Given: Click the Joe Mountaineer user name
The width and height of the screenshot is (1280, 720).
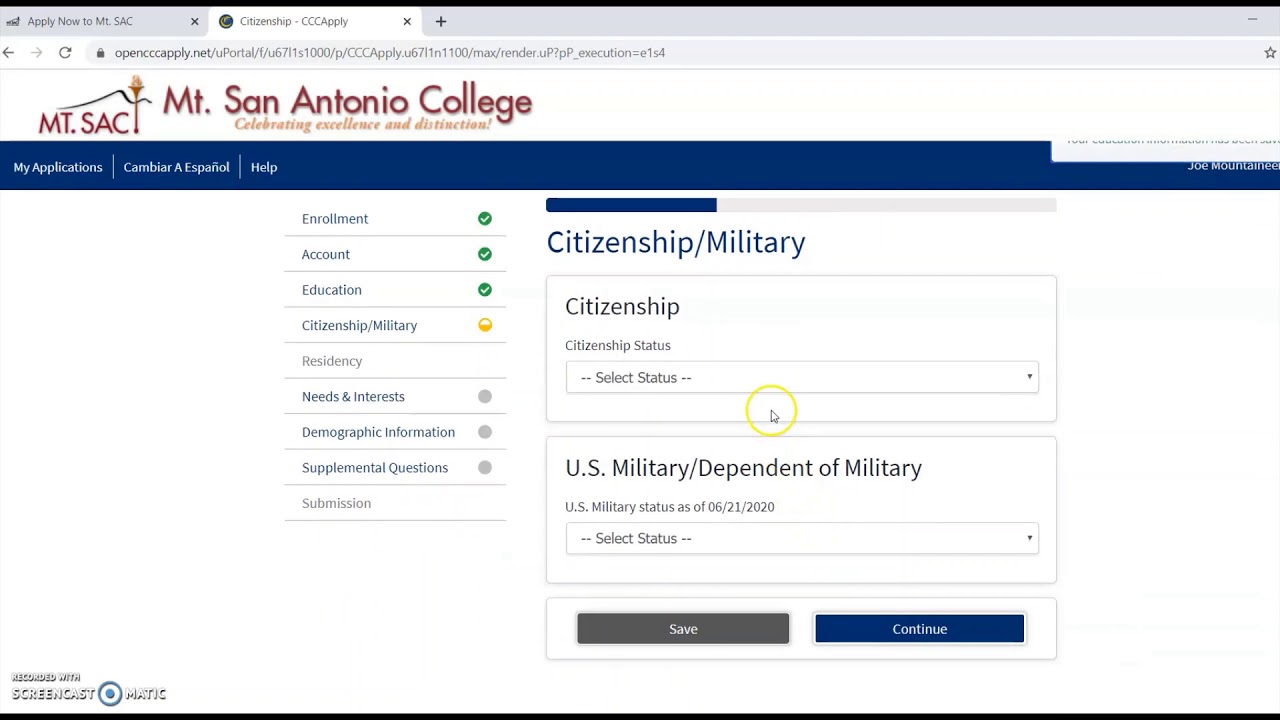Looking at the screenshot, I should (x=1233, y=166).
